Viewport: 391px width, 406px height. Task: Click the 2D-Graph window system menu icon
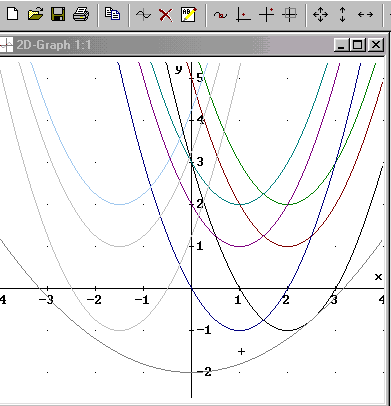click(6, 45)
